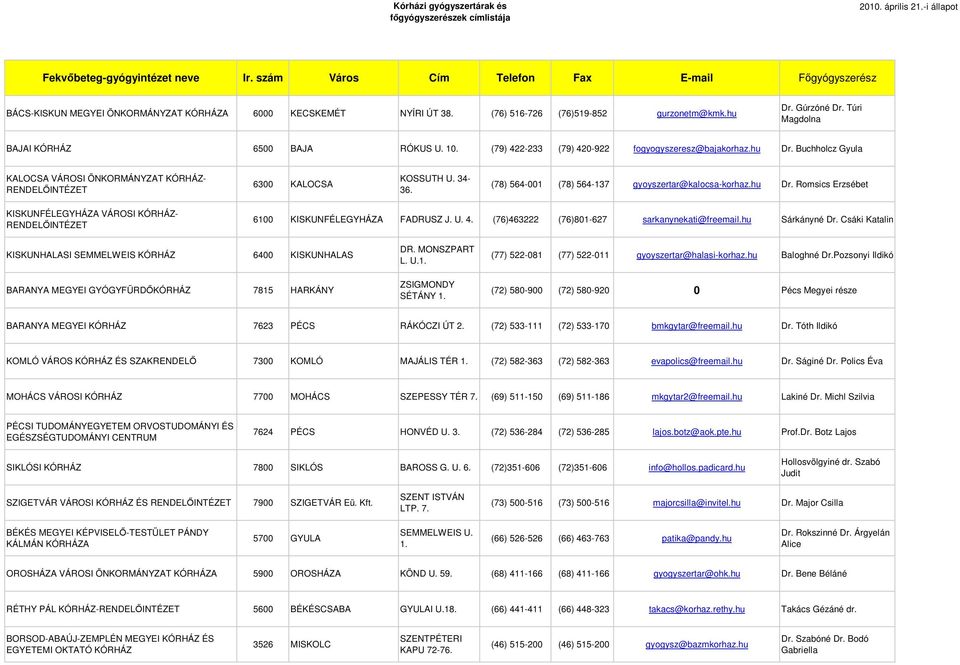Select the city 'BÉKÉSCSABA'
The width and height of the screenshot is (960, 665).
[x=320, y=609]
